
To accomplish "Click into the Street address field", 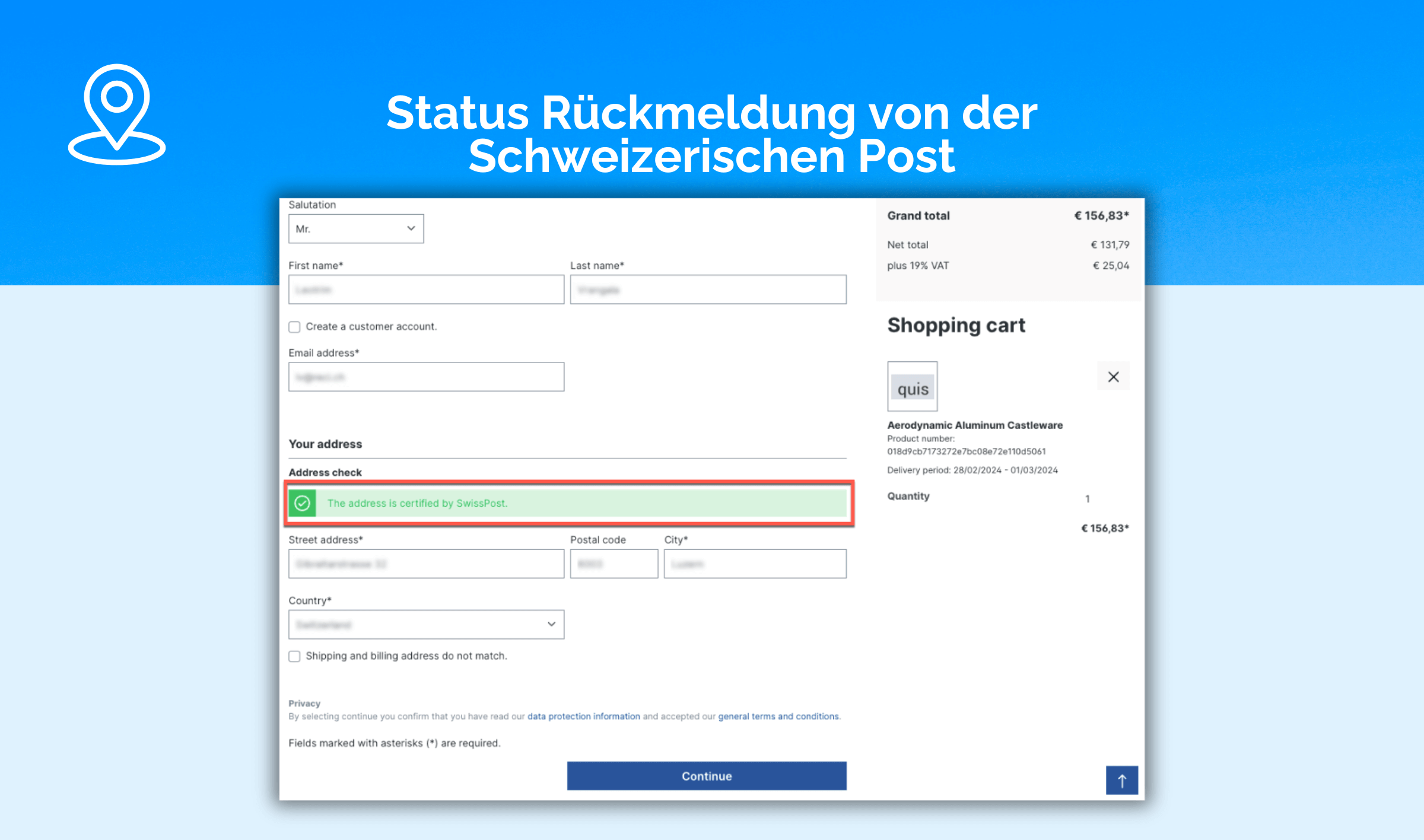I will pos(426,564).
